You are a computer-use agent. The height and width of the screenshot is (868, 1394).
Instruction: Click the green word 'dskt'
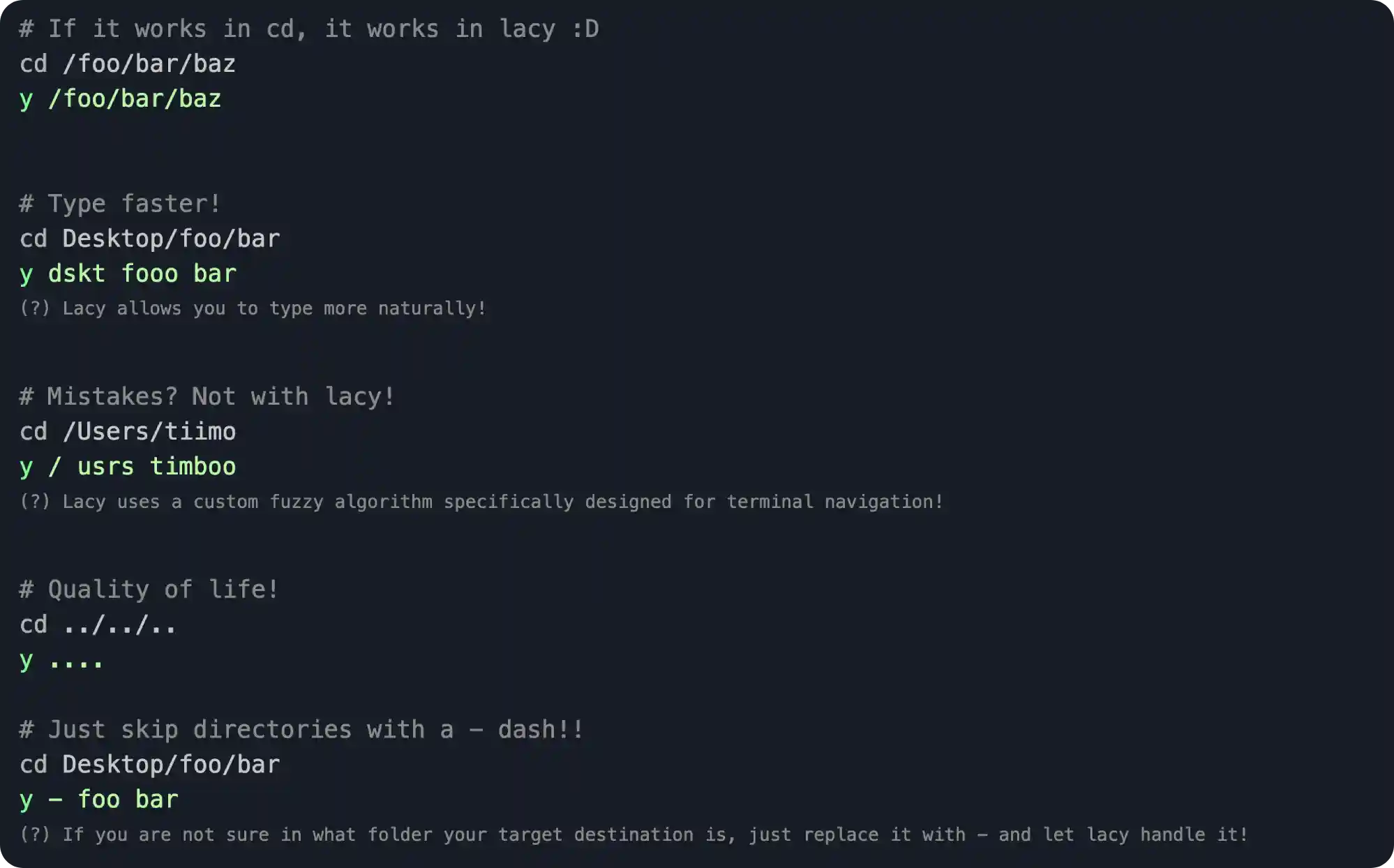click(77, 274)
